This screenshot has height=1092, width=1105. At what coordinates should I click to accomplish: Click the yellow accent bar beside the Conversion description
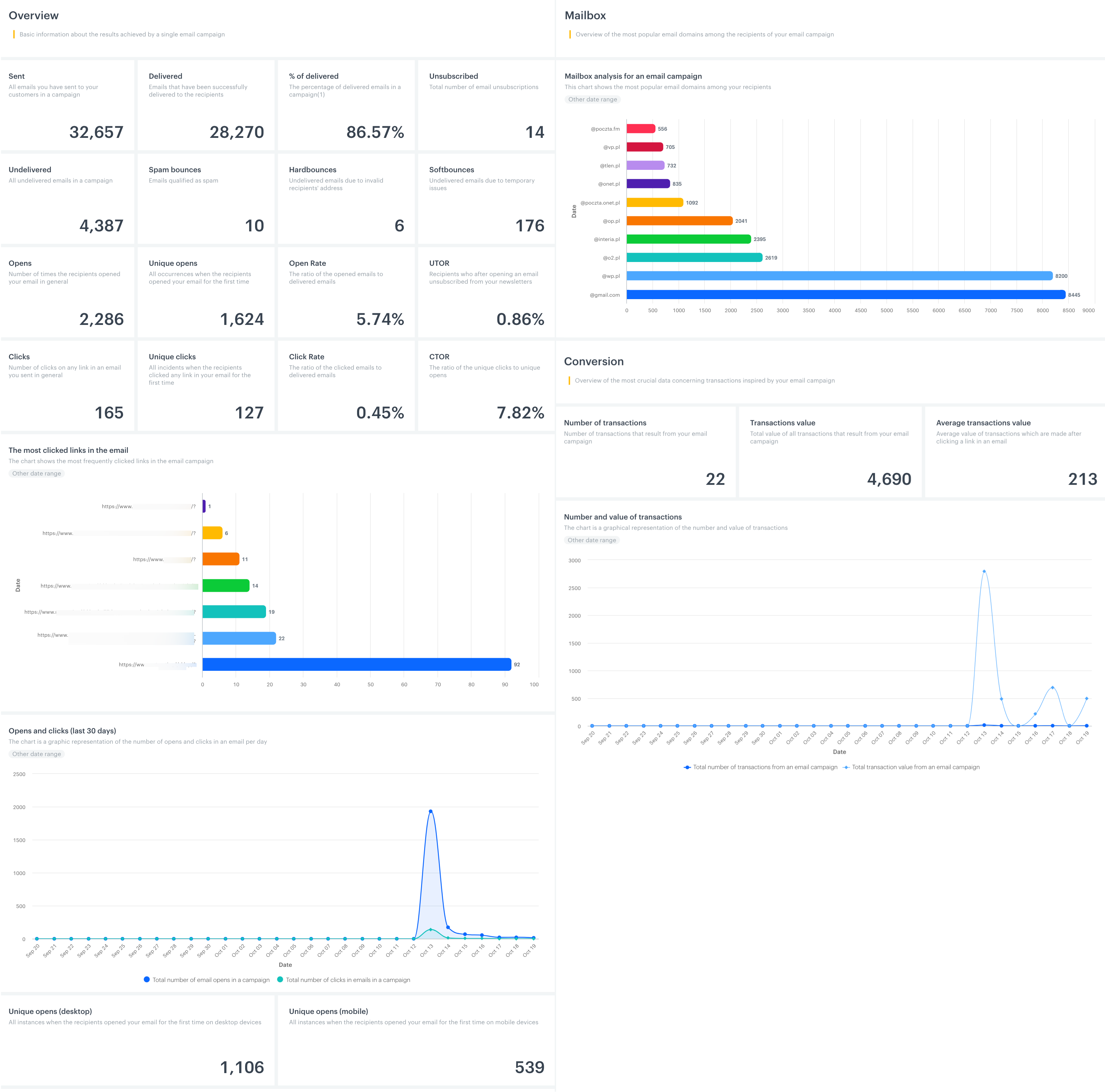tap(570, 380)
